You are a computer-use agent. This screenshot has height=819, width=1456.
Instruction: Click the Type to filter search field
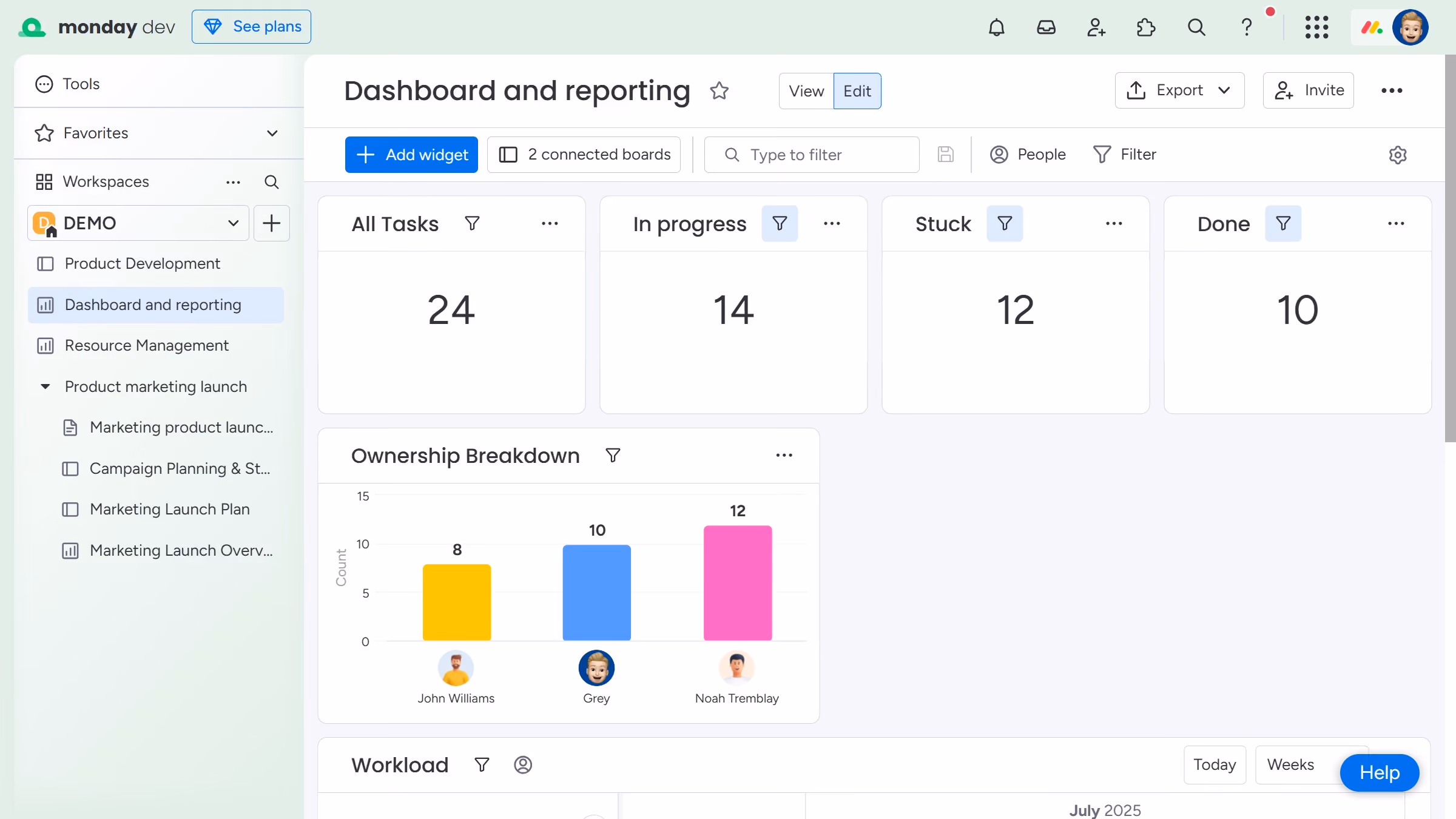812,155
